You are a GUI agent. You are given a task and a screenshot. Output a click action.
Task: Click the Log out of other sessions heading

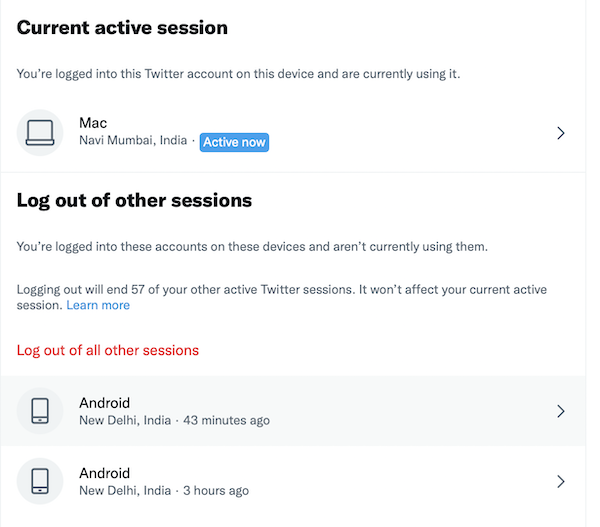pos(134,200)
